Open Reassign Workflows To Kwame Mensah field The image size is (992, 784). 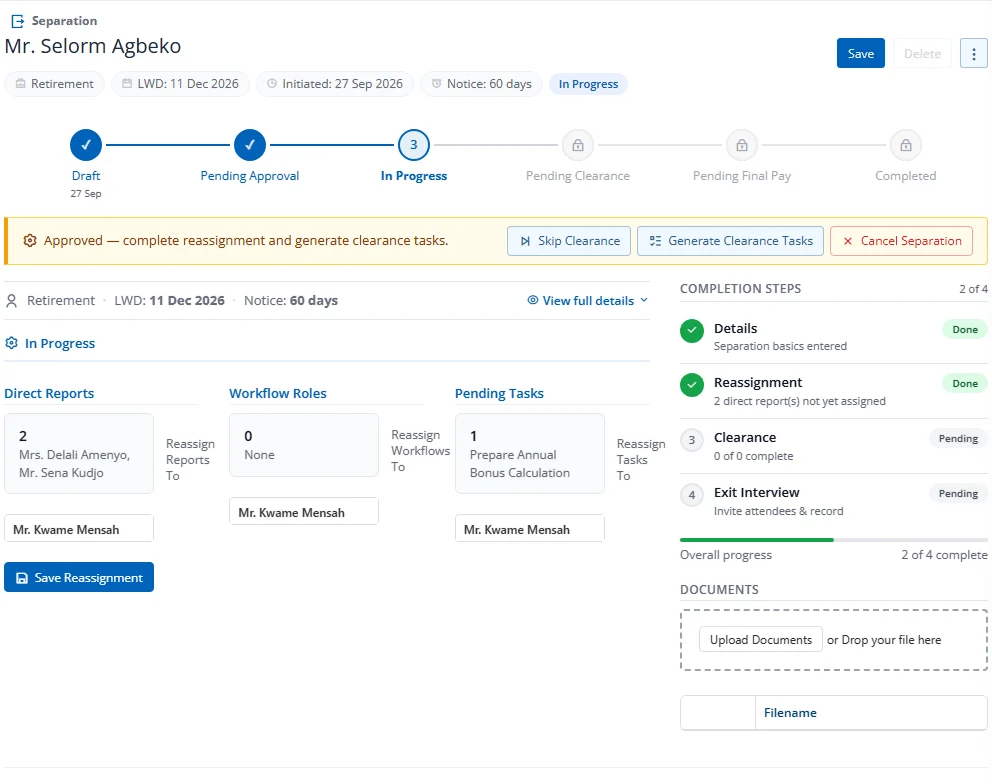304,512
